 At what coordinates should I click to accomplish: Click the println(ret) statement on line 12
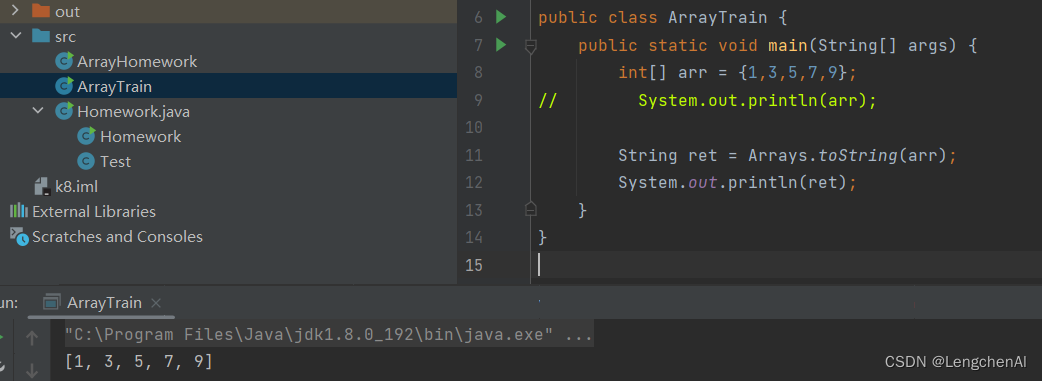(738, 182)
